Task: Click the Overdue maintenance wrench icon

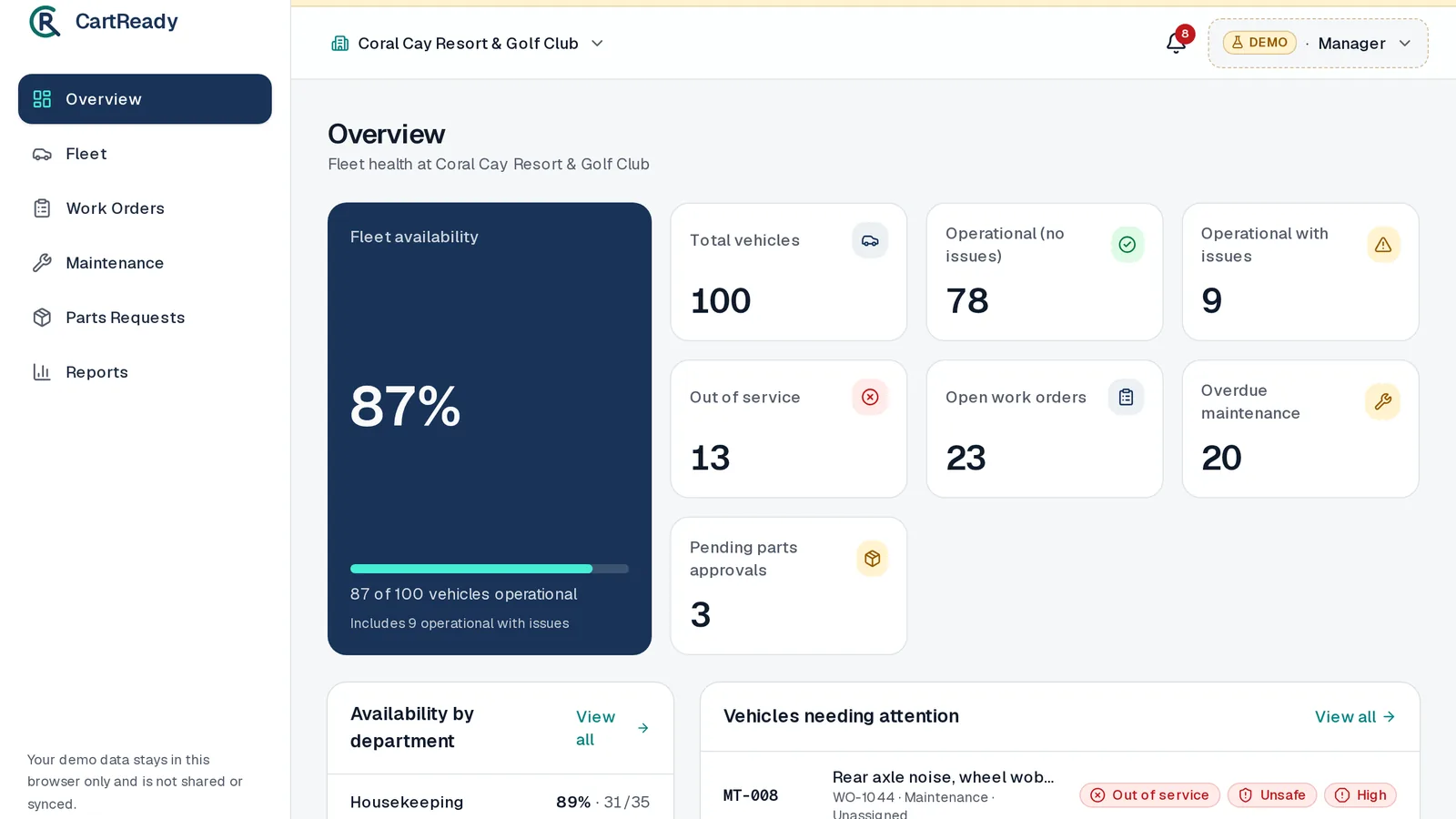Action: [x=1382, y=401]
